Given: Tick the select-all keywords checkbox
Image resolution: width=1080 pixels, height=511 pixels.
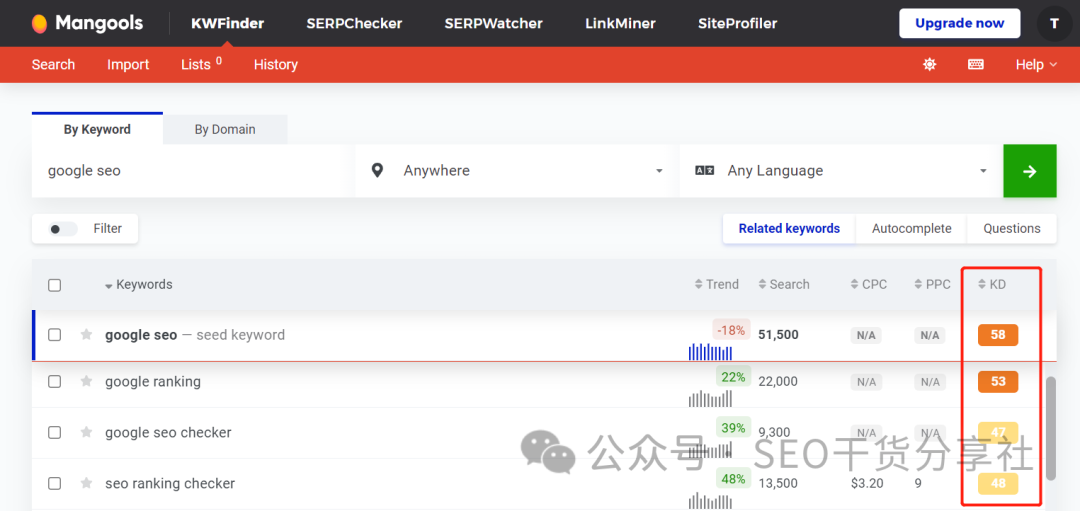Looking at the screenshot, I should 54,285.
